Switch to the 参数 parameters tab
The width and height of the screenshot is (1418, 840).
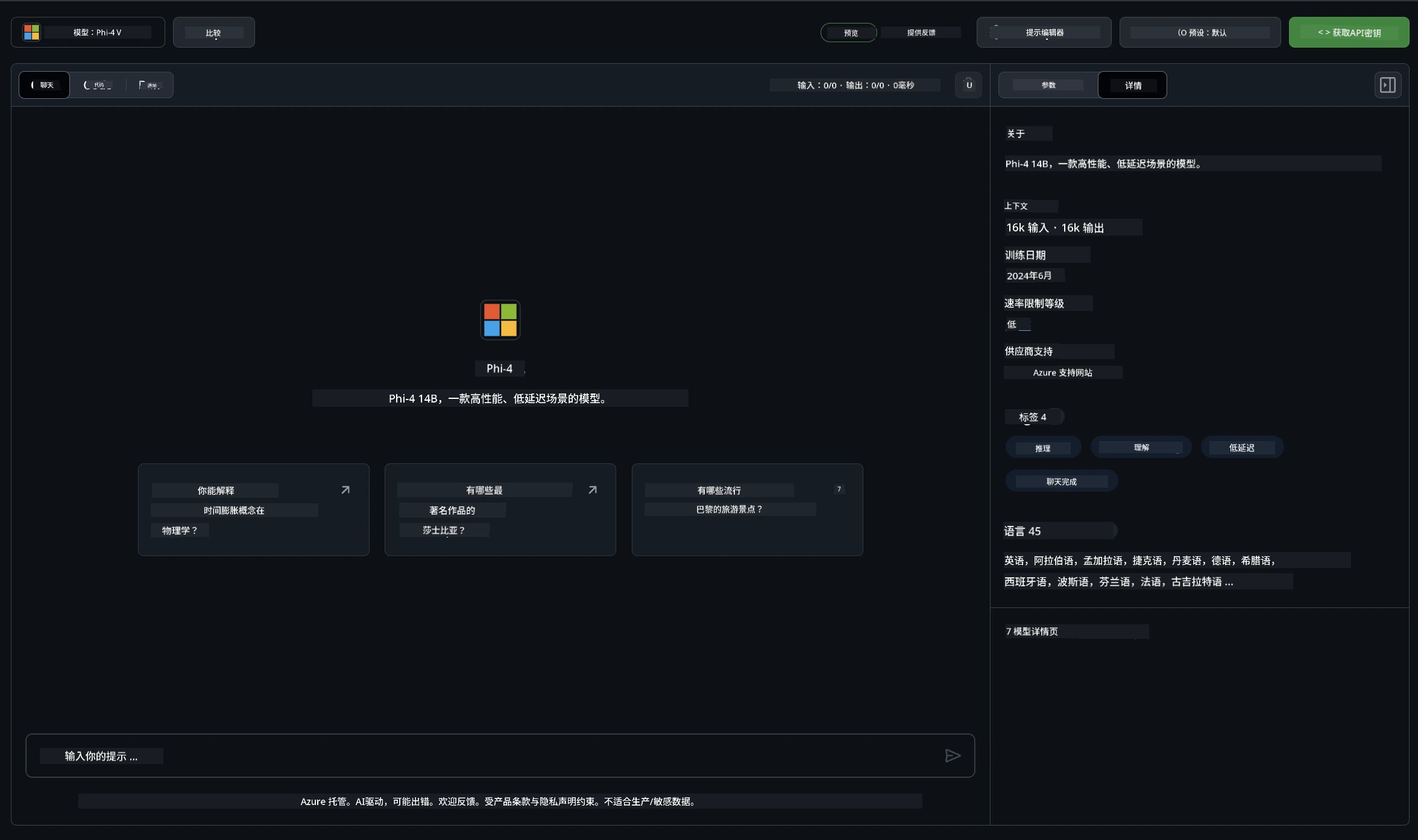point(1048,85)
